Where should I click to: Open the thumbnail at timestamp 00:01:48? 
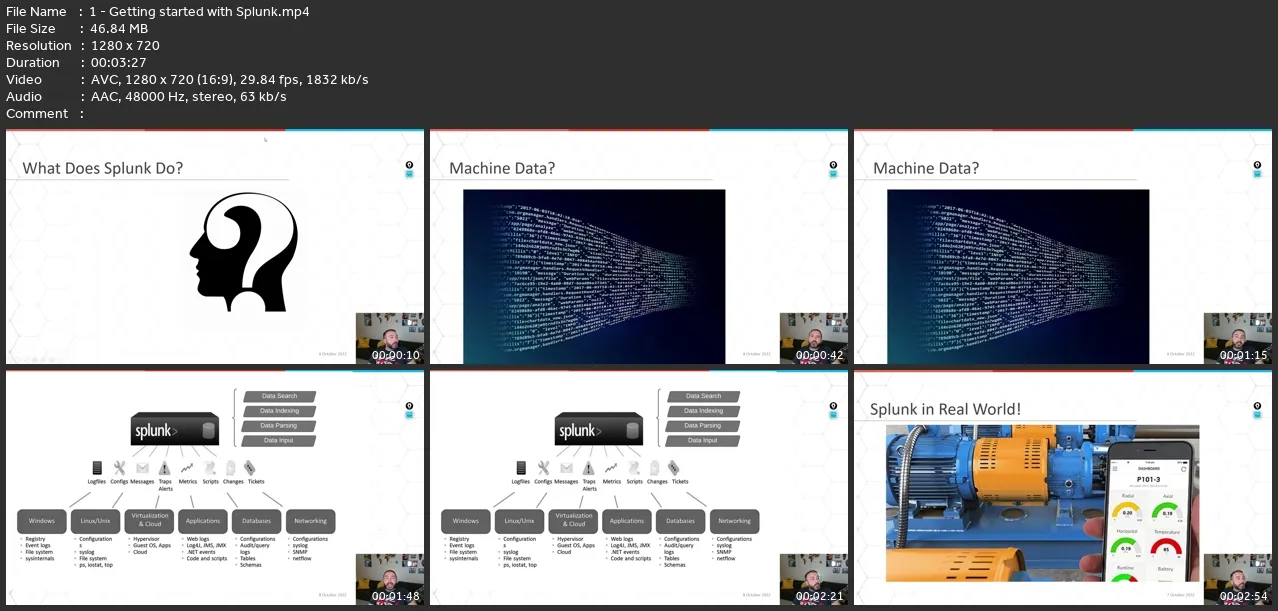coord(215,488)
